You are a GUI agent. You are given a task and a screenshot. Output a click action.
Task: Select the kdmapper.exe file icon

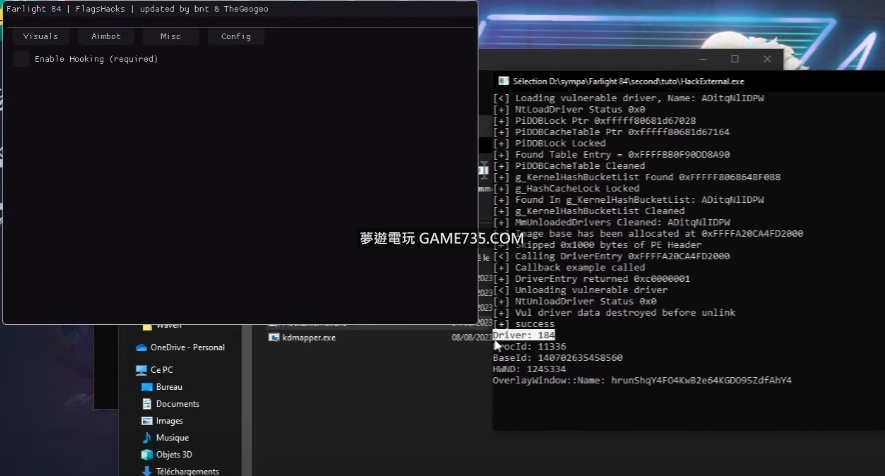tap(274, 338)
